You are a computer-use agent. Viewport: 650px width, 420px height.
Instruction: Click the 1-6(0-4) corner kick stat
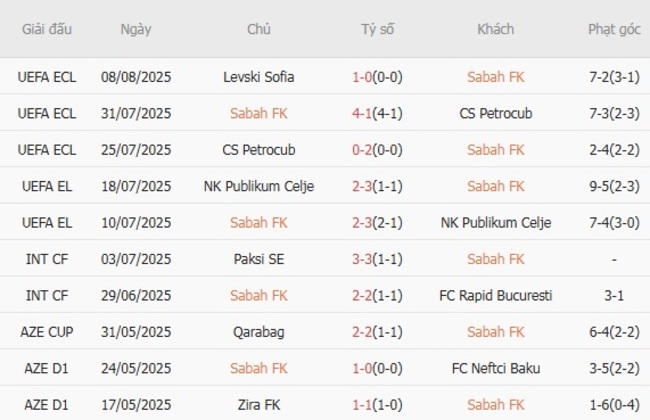point(614,405)
